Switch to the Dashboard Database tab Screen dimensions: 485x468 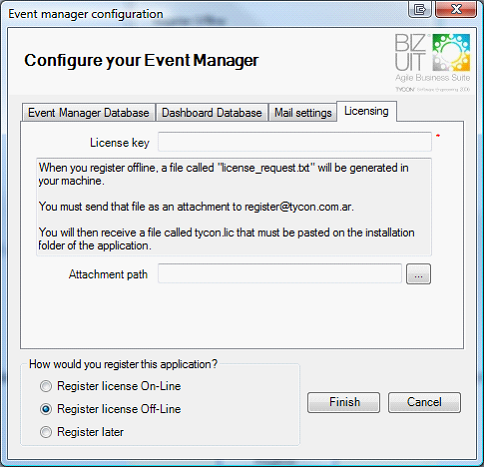click(x=212, y=113)
